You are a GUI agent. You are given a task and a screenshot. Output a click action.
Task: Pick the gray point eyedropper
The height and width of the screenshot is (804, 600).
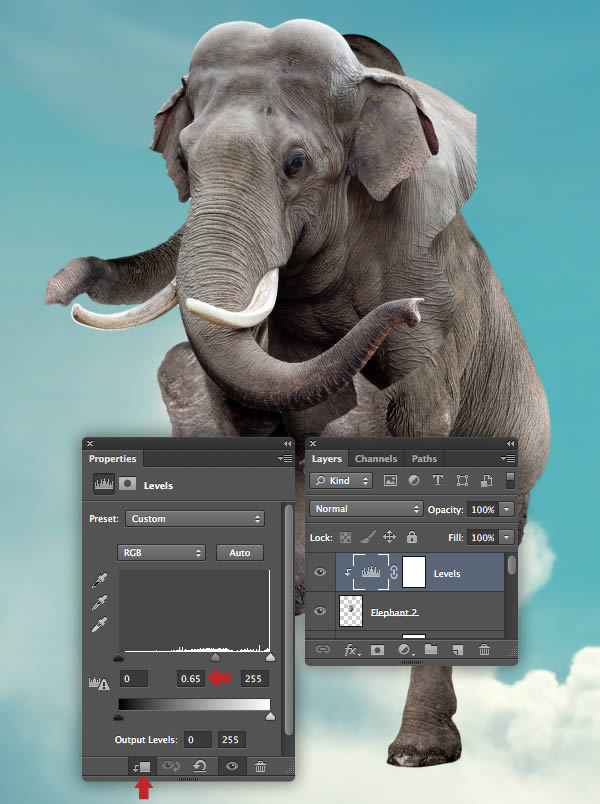tap(99, 602)
